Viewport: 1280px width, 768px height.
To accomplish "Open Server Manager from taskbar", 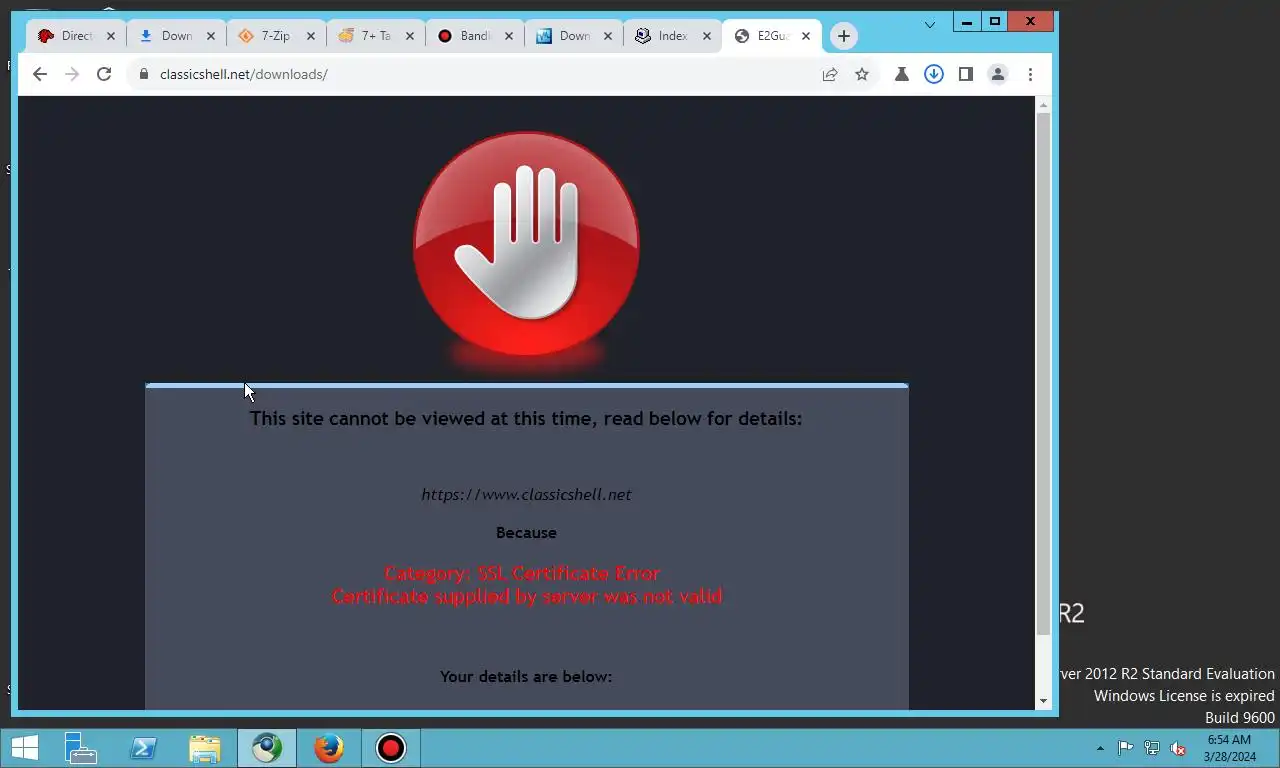I will pyautogui.click(x=80, y=748).
